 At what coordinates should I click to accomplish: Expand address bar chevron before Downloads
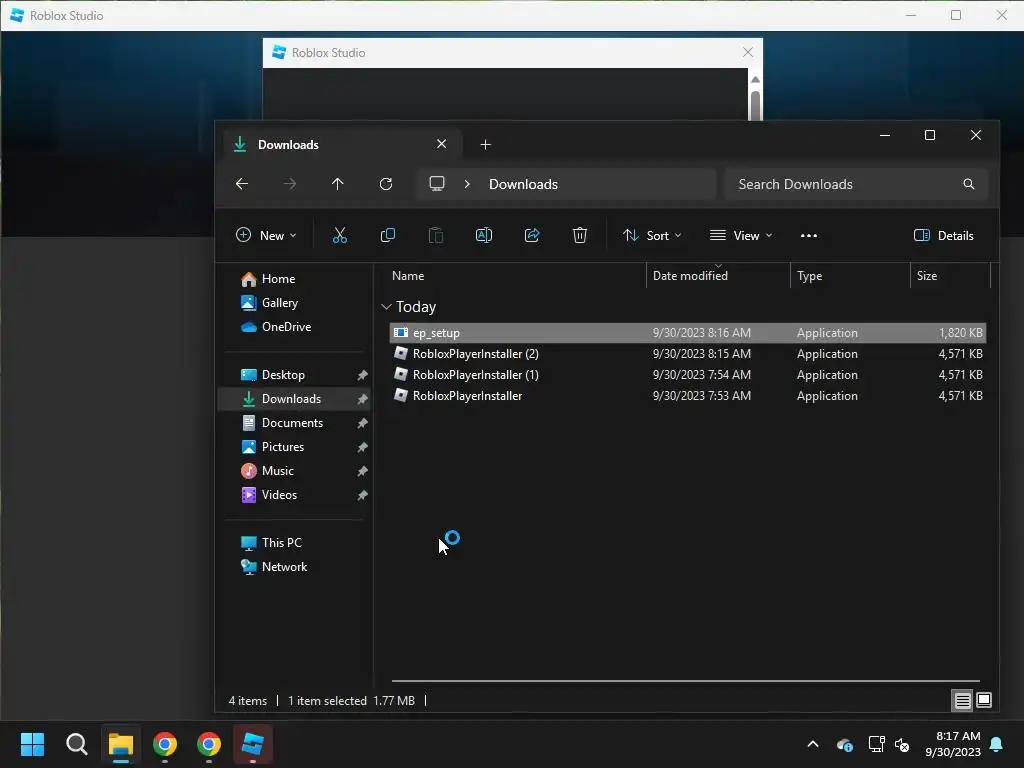467,184
